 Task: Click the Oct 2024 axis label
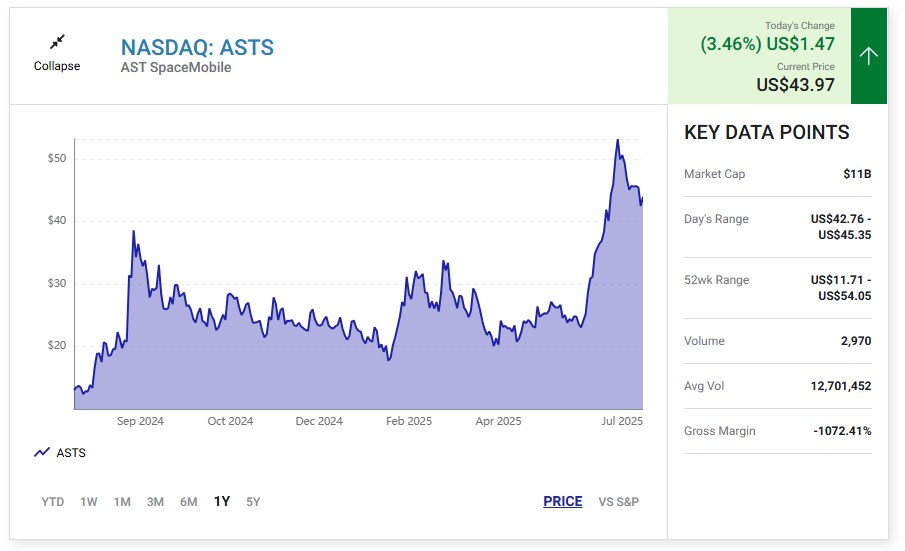[x=230, y=421]
